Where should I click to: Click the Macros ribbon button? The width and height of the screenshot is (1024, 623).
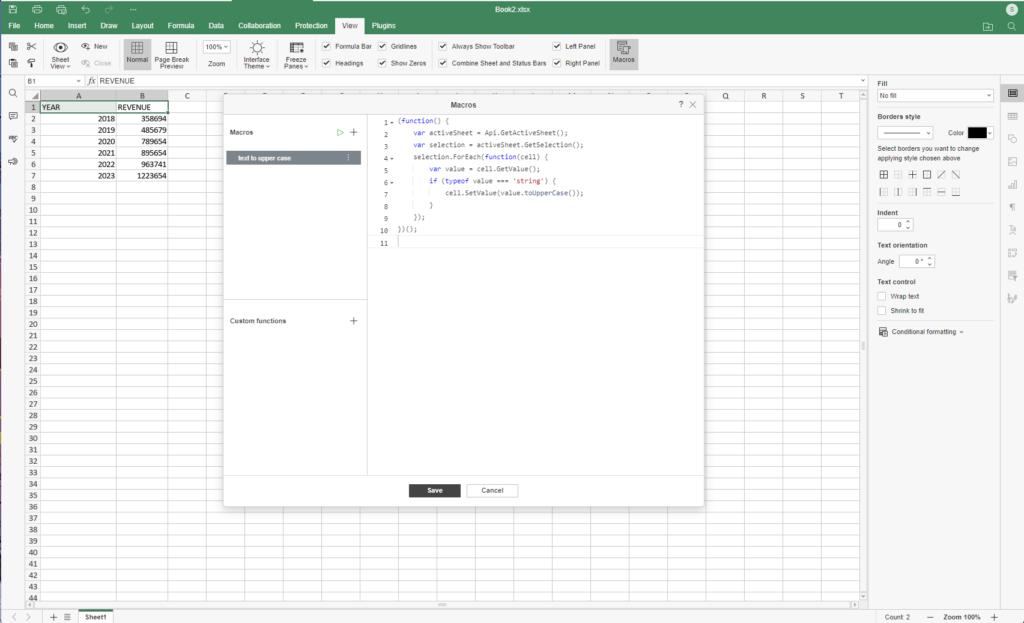[x=624, y=53]
